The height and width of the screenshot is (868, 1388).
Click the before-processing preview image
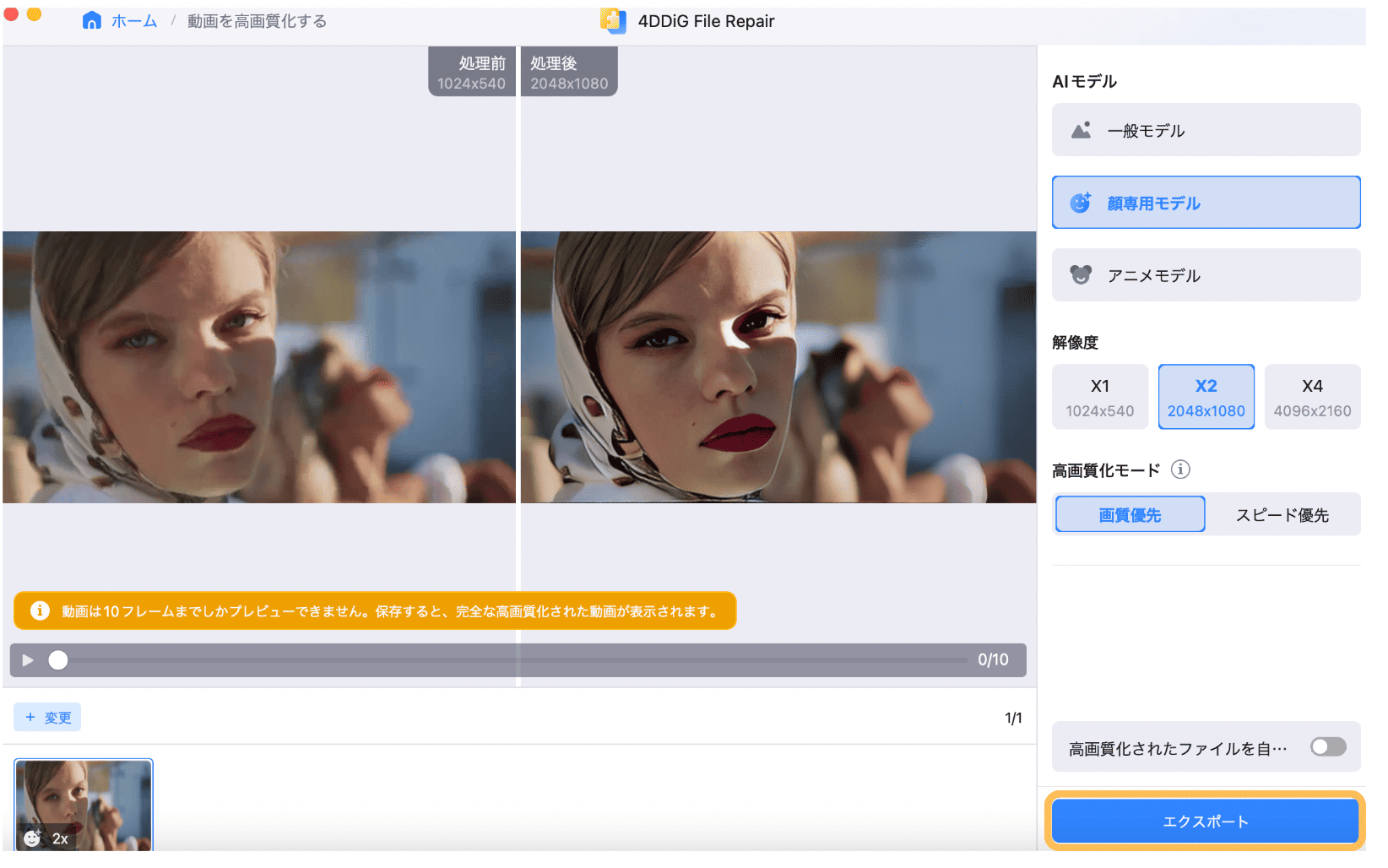click(258, 367)
